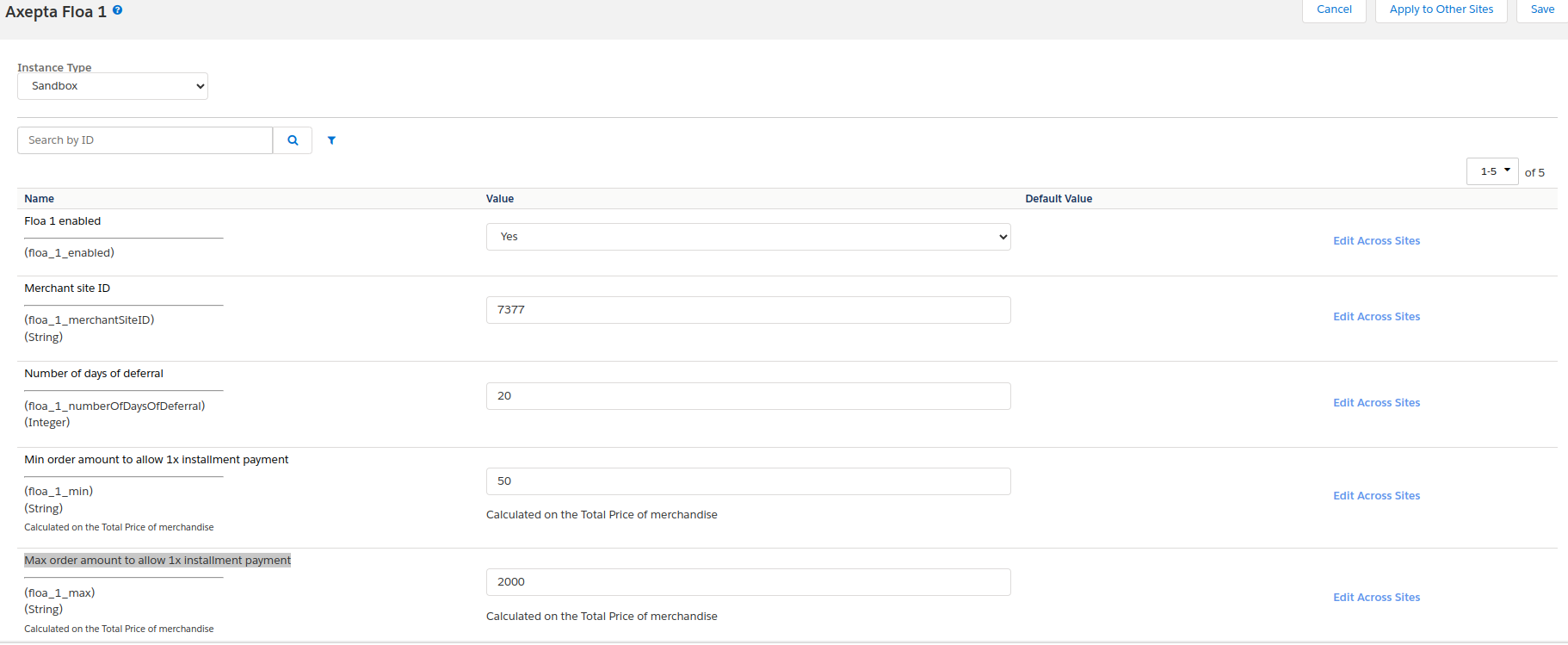This screenshot has height=645, width=1568.
Task: Edit Max order amount across sites
Action: click(1376, 598)
